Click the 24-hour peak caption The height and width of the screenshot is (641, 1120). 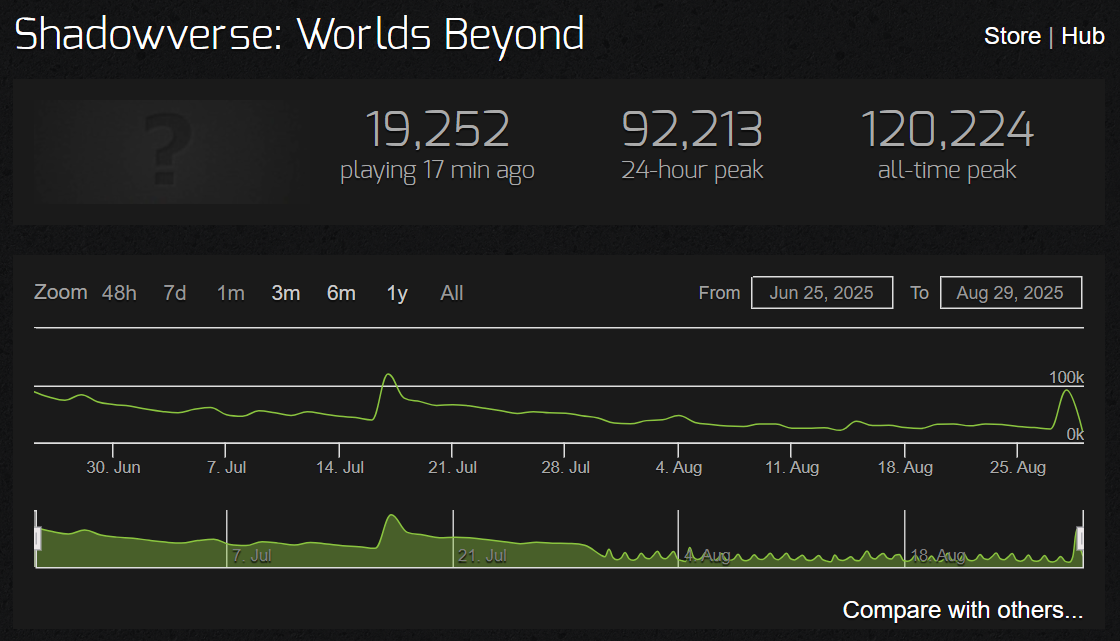point(692,170)
